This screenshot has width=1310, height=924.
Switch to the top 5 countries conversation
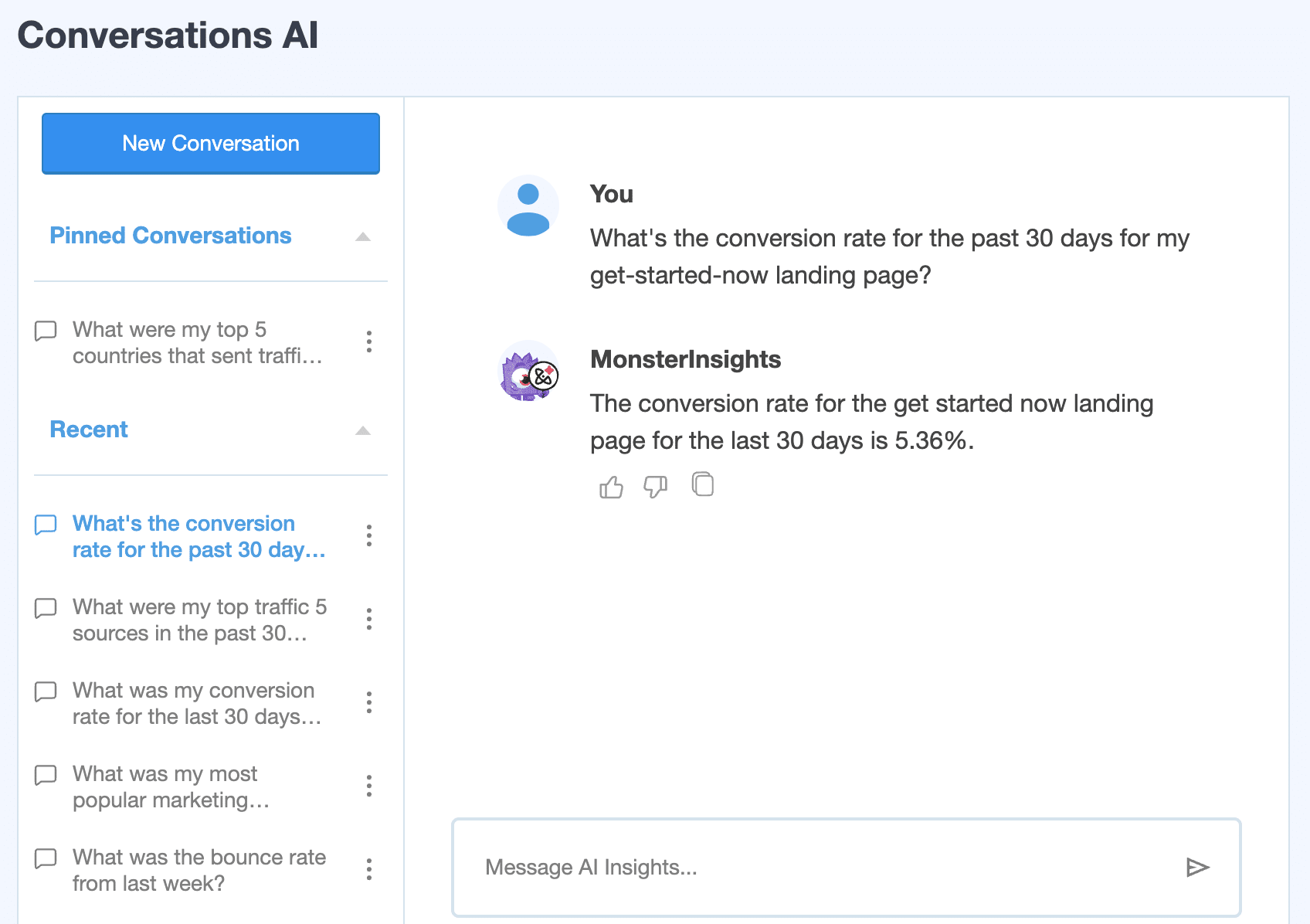coord(197,342)
